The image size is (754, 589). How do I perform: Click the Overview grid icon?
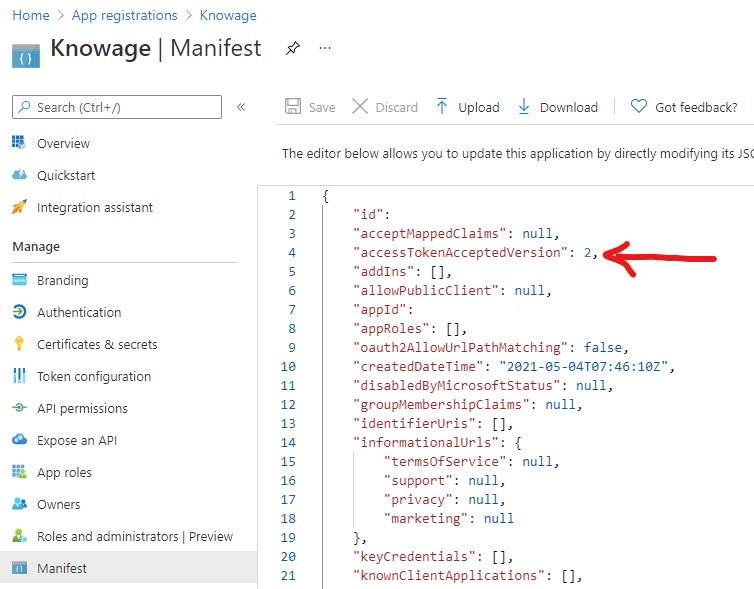[x=19, y=142]
